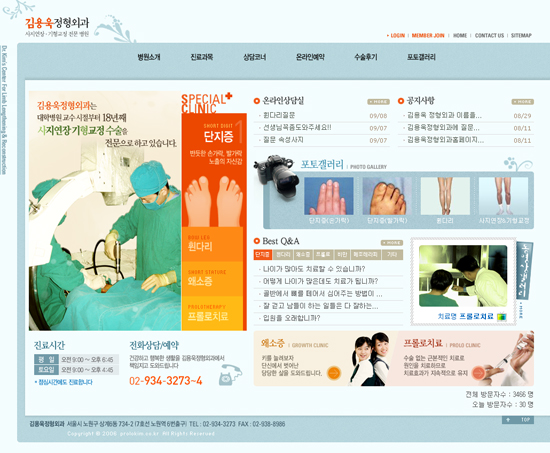
Task: Open the 짧은 속성사지 consultation post
Action: point(283,140)
